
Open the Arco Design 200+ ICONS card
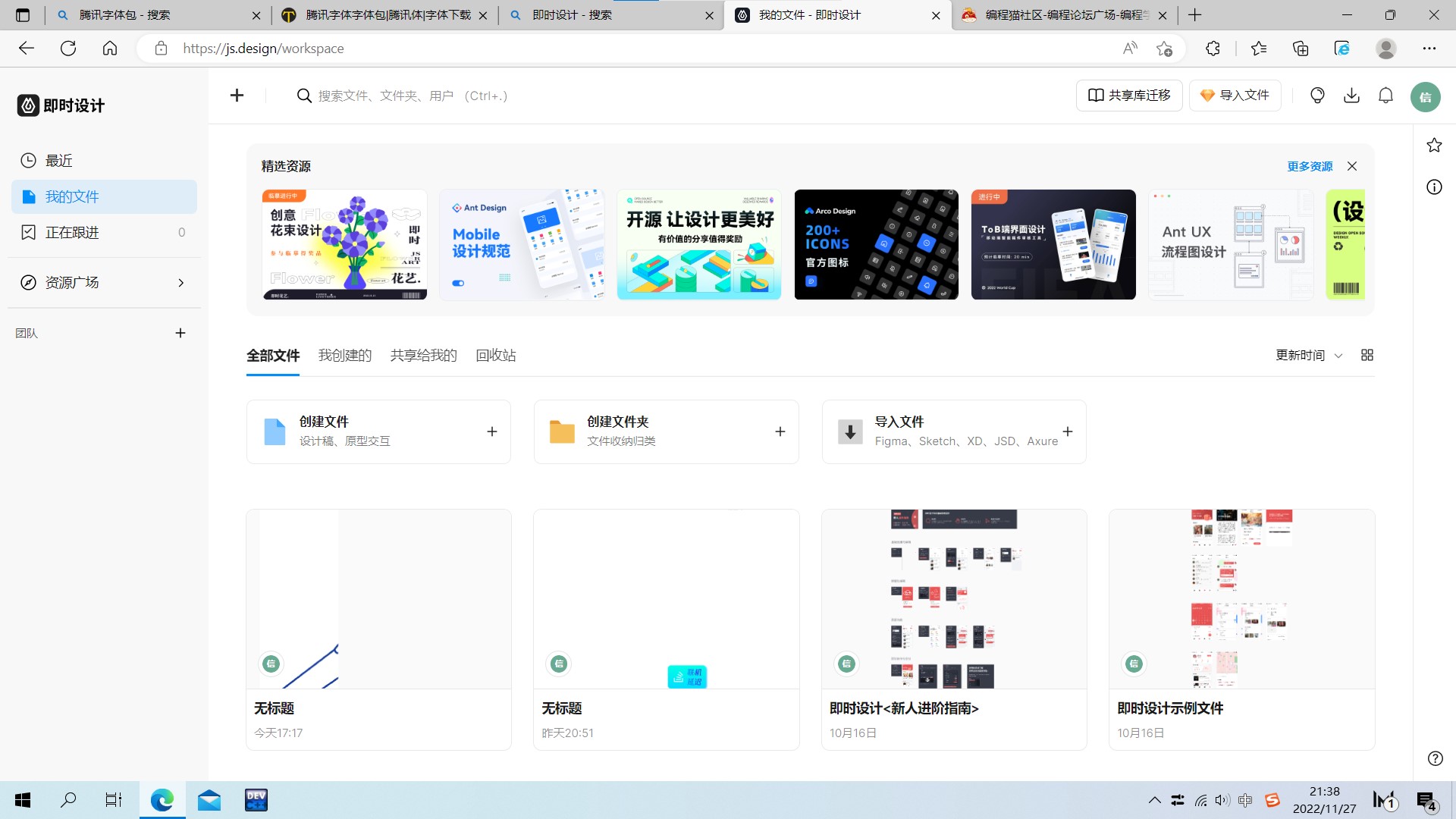[877, 244]
